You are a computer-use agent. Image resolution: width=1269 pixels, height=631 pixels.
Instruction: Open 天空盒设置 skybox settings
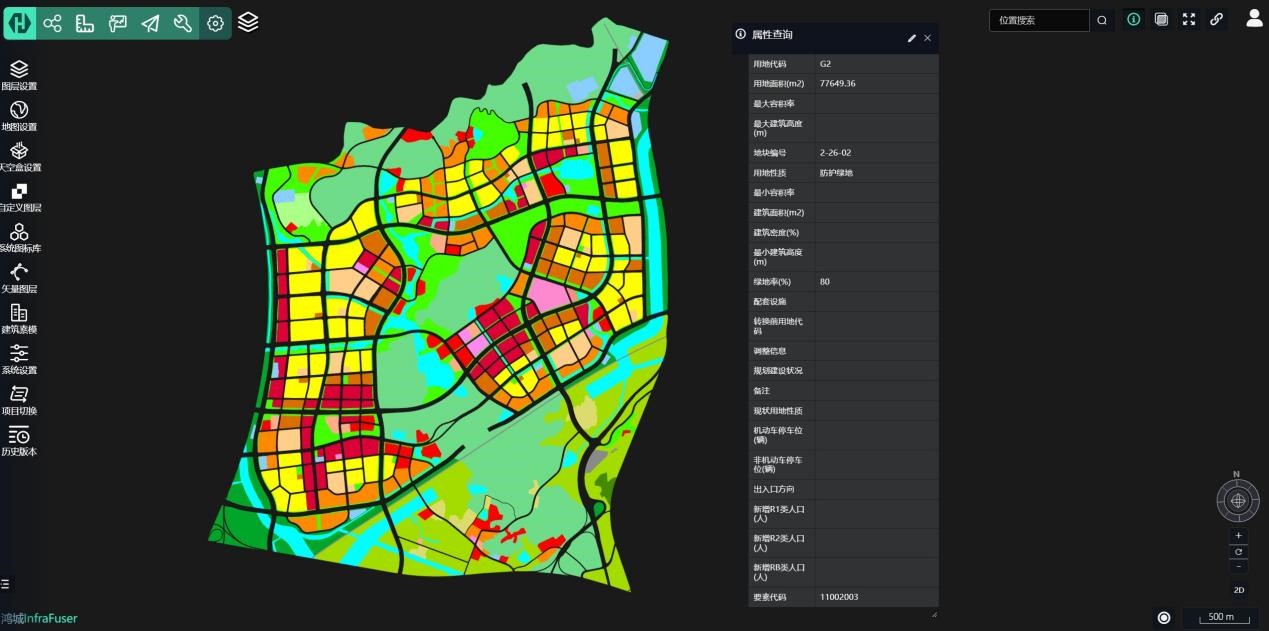19,157
